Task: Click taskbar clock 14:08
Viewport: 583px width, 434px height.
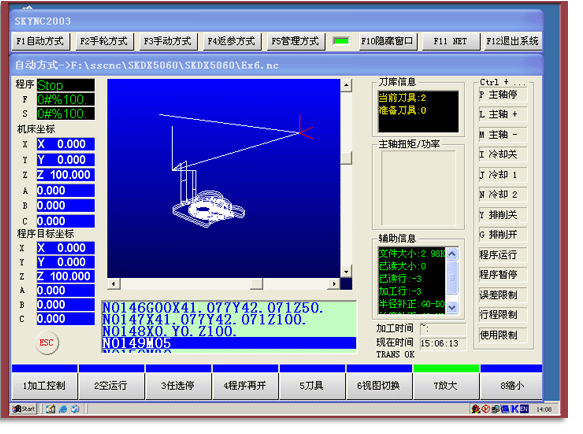Action: (544, 409)
